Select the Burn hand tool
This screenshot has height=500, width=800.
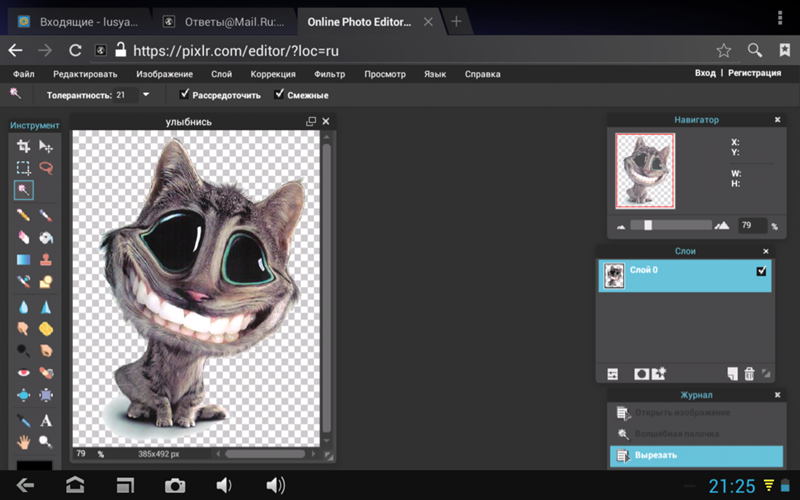pos(46,351)
